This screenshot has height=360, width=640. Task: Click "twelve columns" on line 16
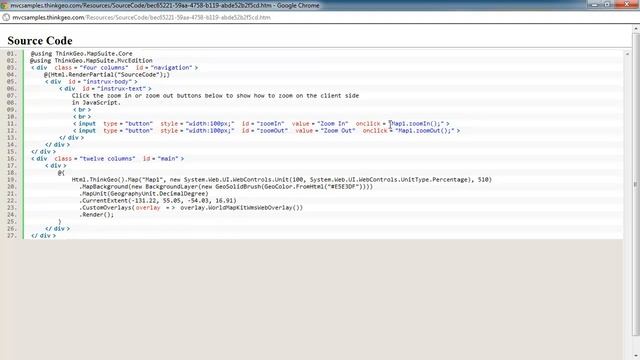(107, 158)
